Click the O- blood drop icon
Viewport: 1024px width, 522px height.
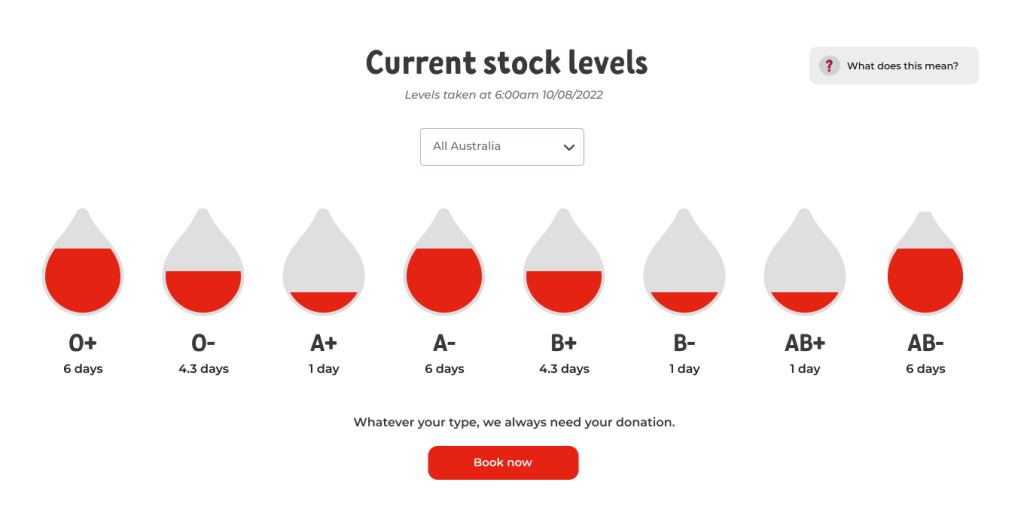pyautogui.click(x=203, y=265)
